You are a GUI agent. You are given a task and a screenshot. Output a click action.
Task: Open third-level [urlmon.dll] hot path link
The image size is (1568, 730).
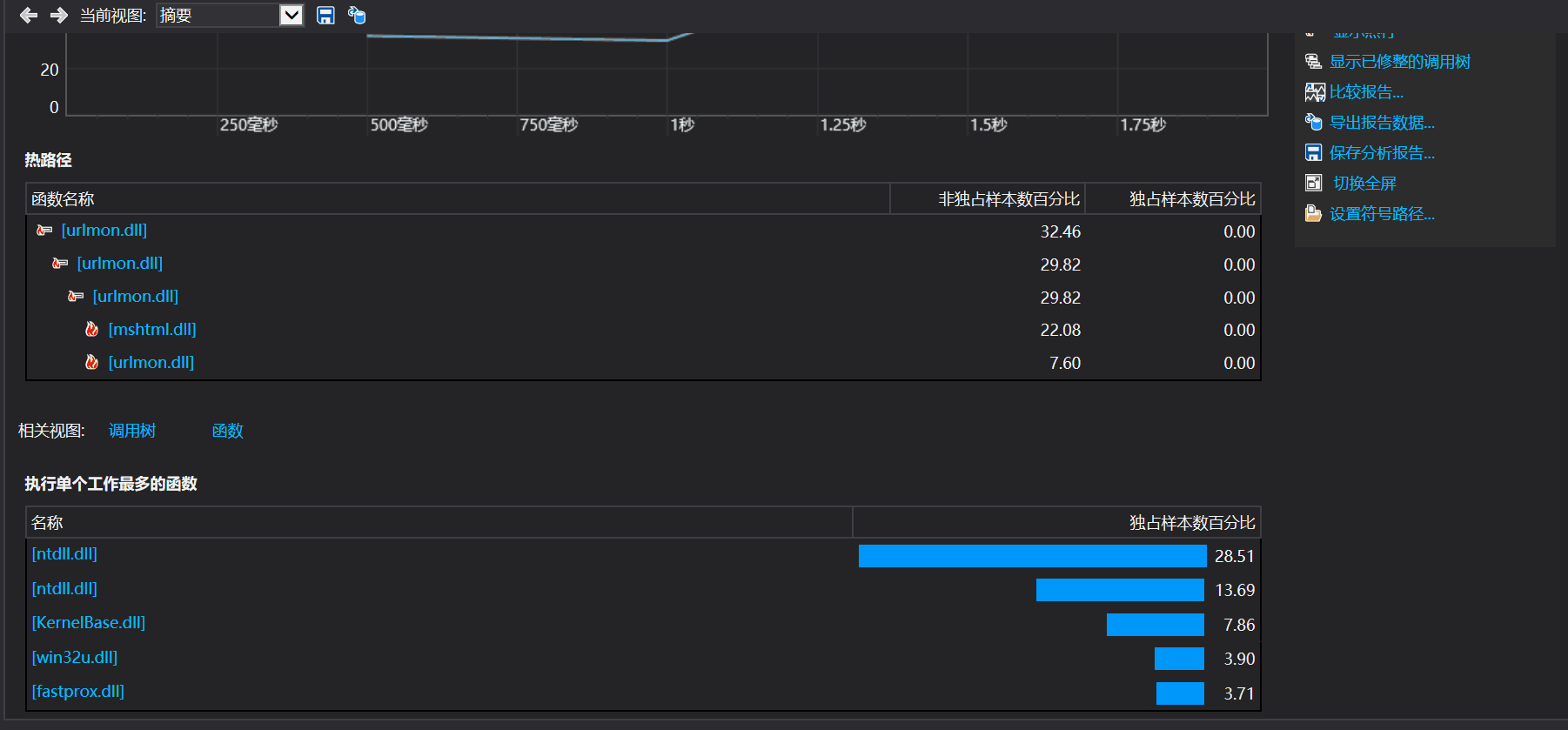click(136, 297)
